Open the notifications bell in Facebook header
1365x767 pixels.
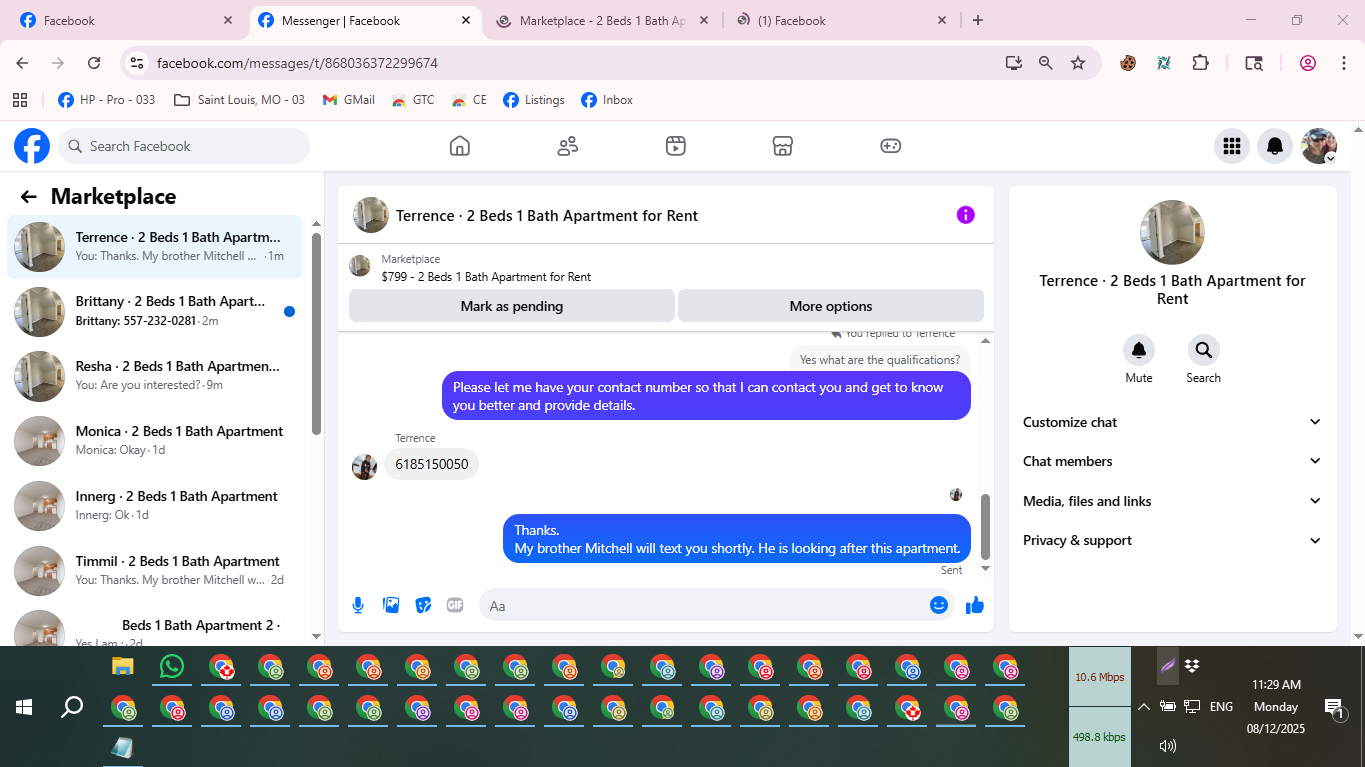1275,146
